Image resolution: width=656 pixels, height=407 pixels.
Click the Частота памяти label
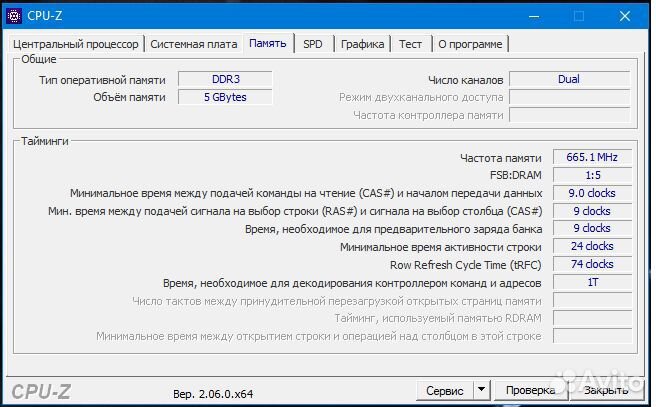501,158
